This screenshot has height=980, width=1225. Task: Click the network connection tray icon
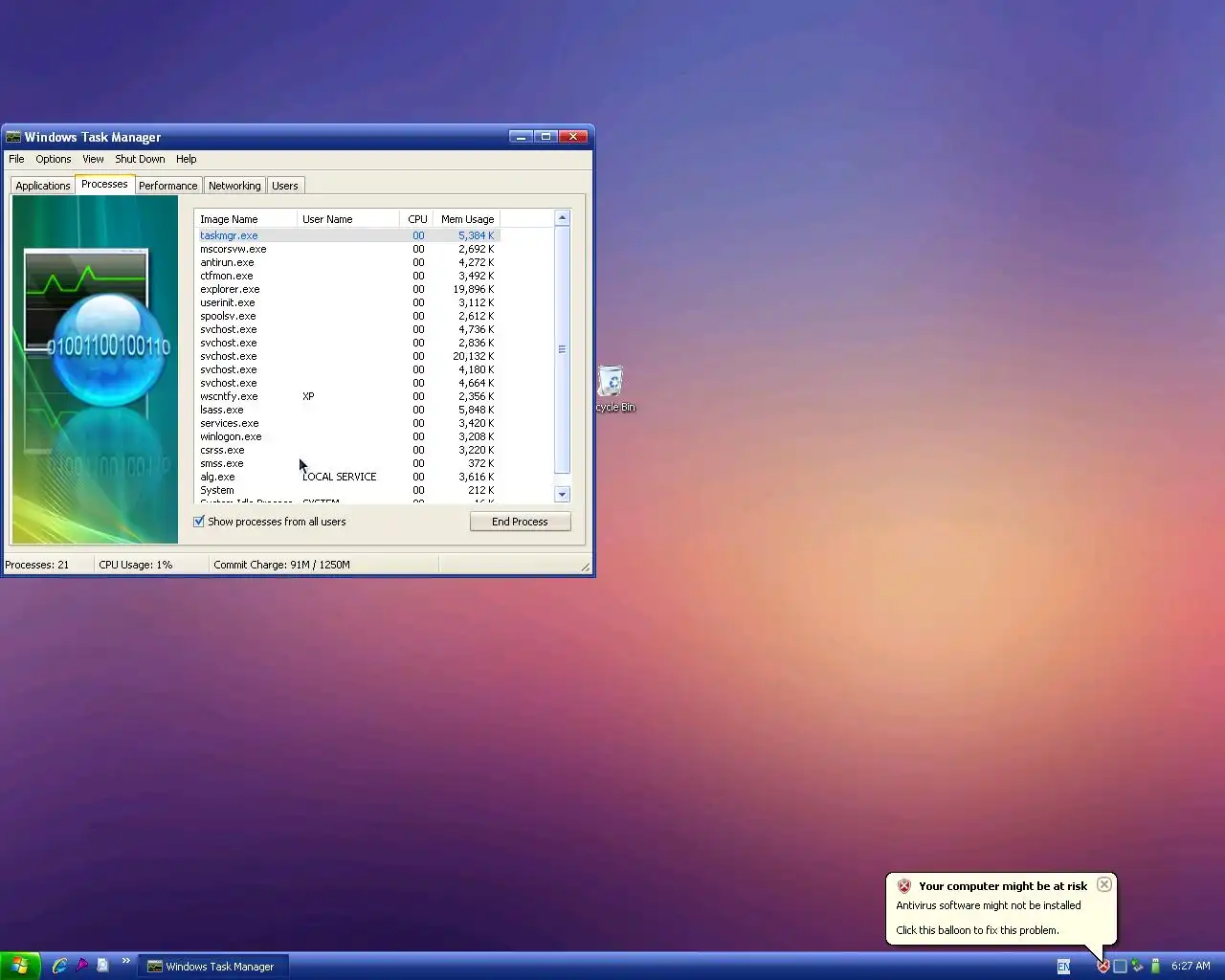click(x=1137, y=967)
